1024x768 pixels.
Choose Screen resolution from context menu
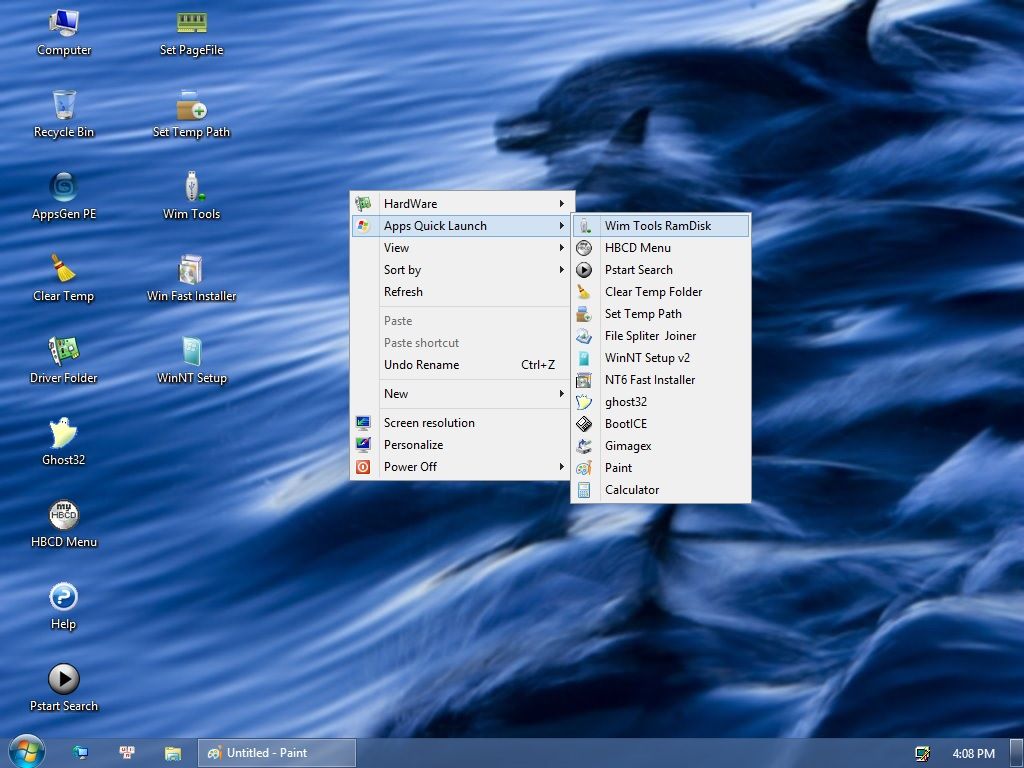(429, 423)
